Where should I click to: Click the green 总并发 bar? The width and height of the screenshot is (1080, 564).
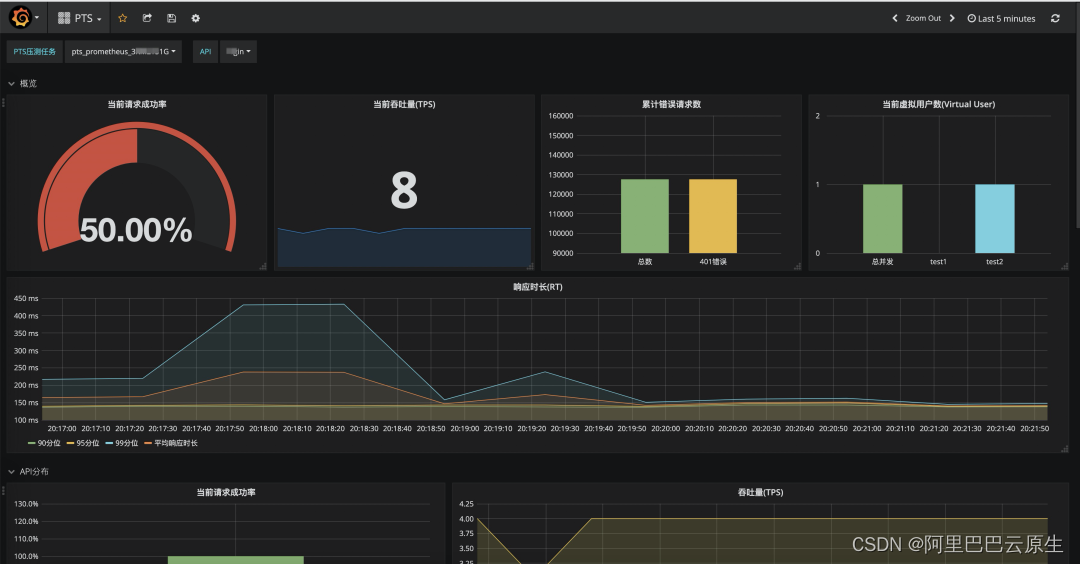[x=882, y=218]
